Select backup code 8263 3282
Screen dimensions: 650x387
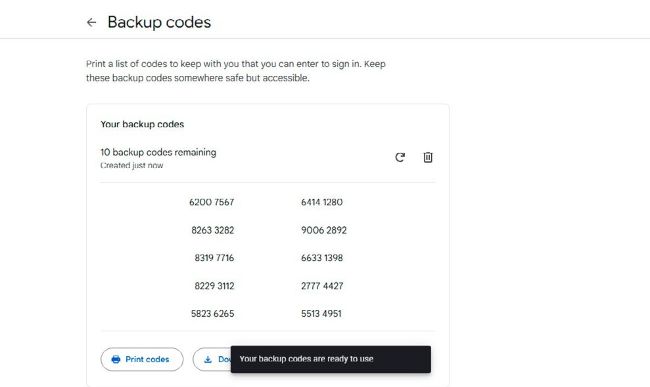click(x=213, y=230)
